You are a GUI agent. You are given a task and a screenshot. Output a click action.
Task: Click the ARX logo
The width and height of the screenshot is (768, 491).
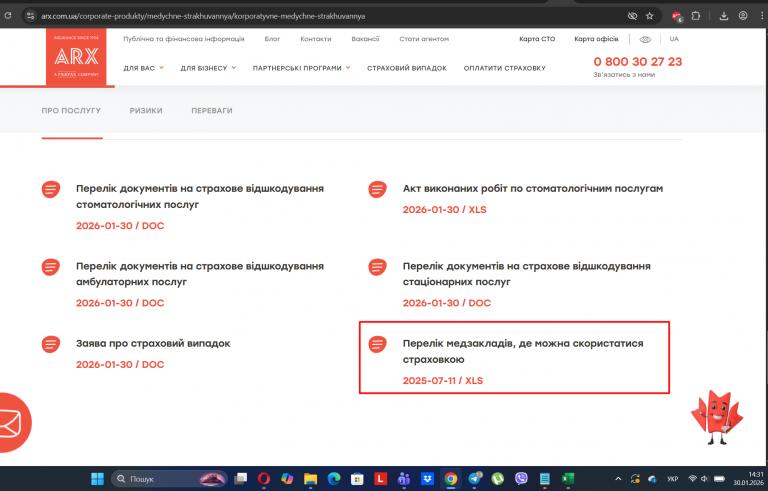coord(76,57)
